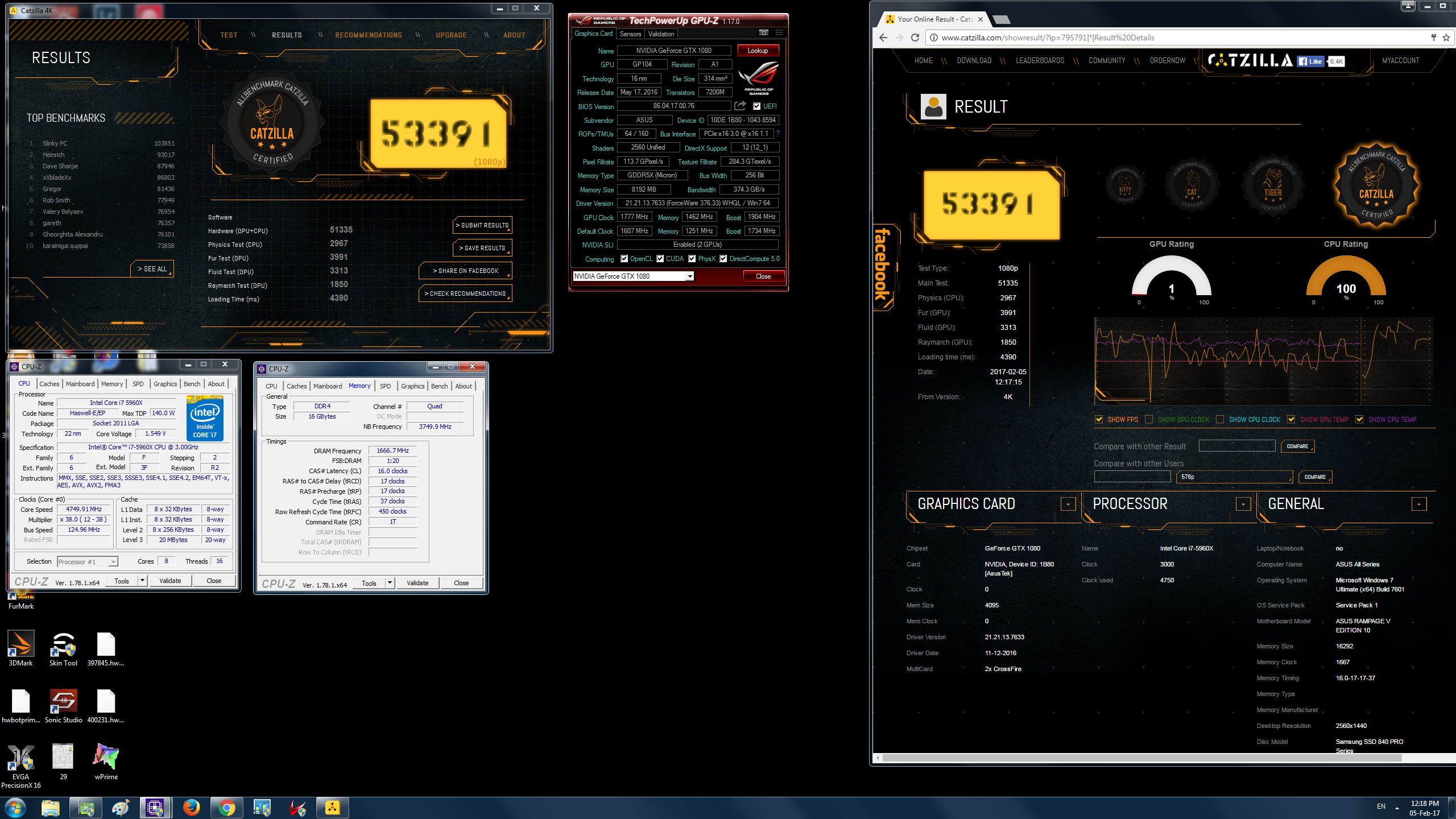Open the SPD tab in CPU-Z Memory window

click(x=385, y=386)
